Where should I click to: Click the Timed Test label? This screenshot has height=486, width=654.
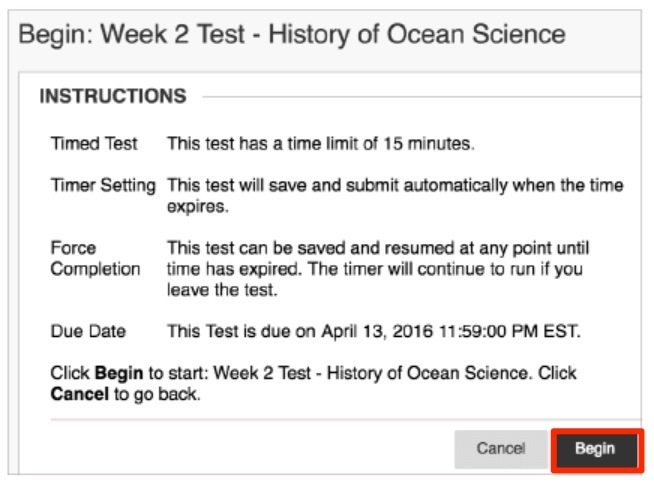[94, 144]
